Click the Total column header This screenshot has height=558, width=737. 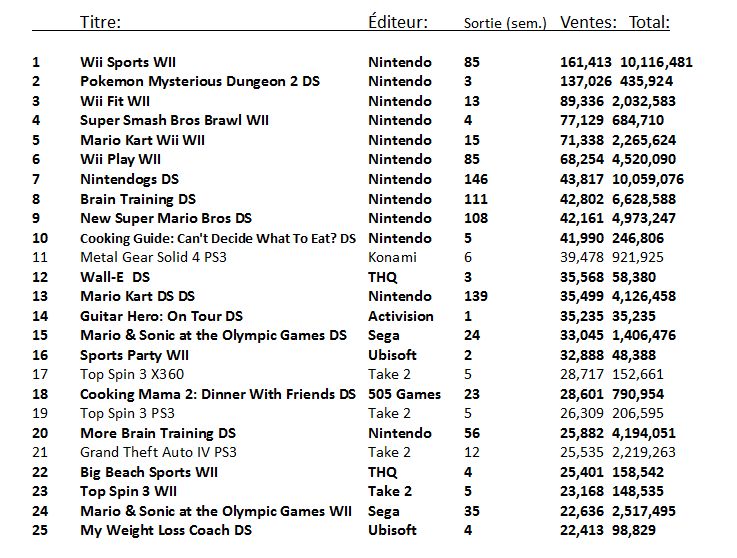649,22
